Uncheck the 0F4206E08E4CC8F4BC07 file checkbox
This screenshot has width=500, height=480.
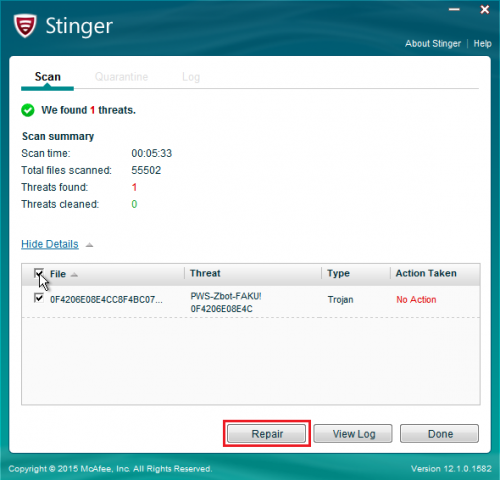pyautogui.click(x=39, y=298)
